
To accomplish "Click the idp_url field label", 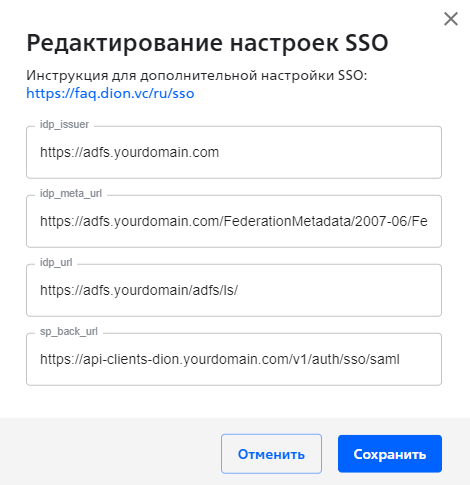I will [56, 262].
